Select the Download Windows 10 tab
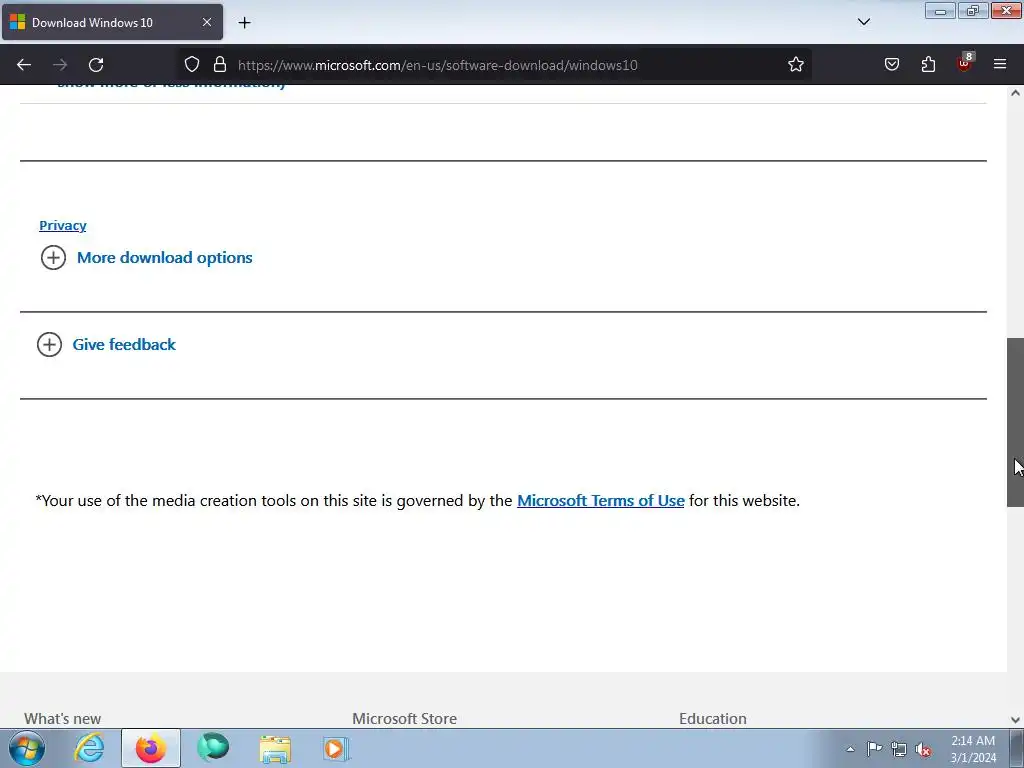 (112, 22)
